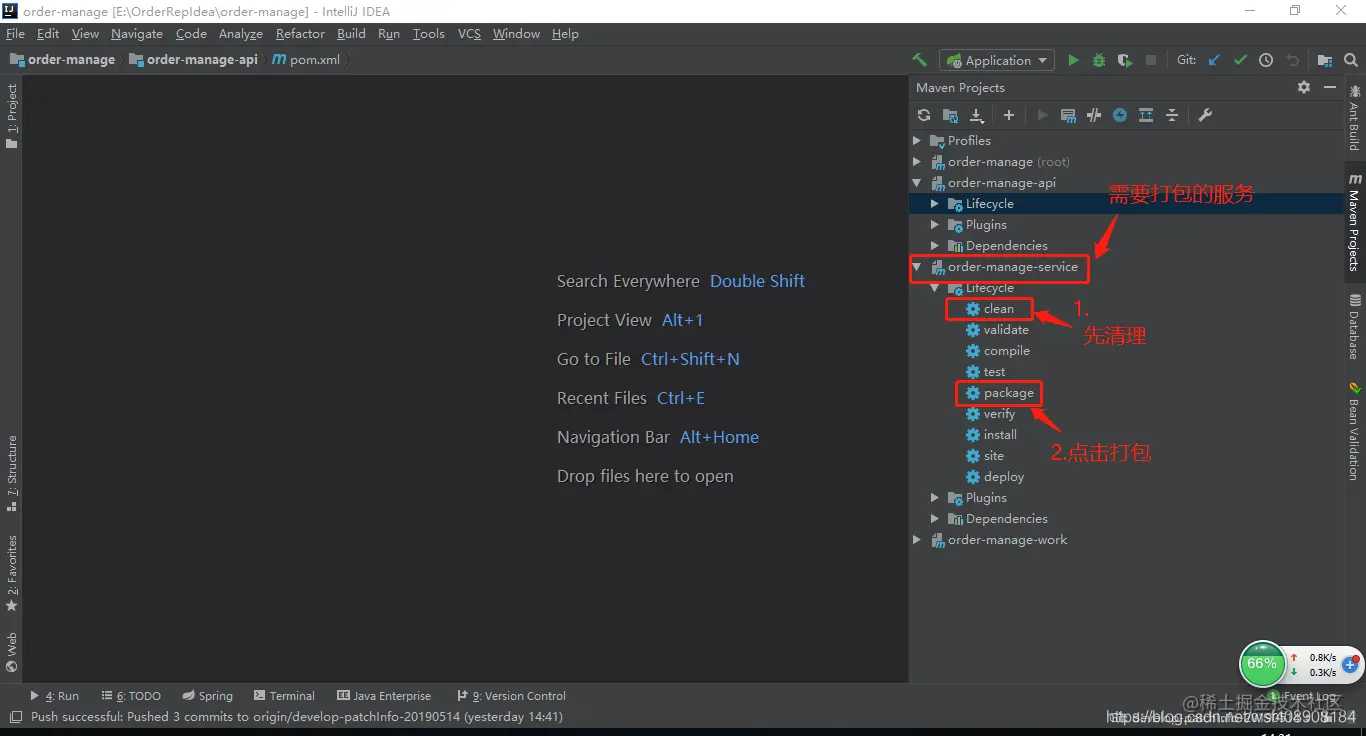Open the Terminal tool window

[284, 696]
